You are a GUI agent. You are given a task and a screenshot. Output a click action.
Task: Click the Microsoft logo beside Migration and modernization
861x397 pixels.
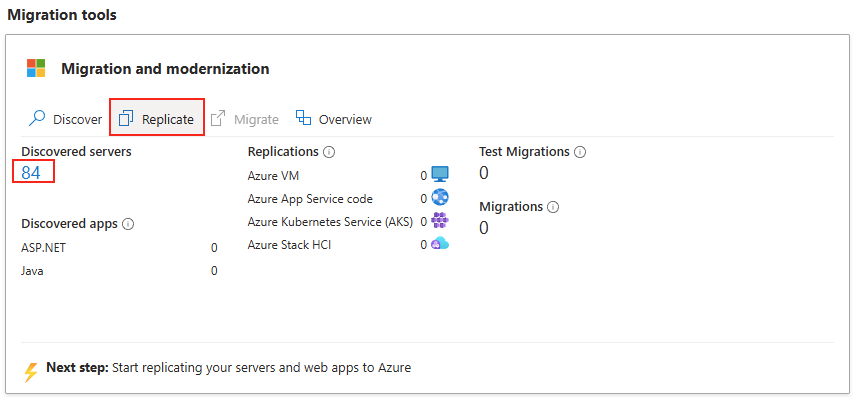point(36,68)
